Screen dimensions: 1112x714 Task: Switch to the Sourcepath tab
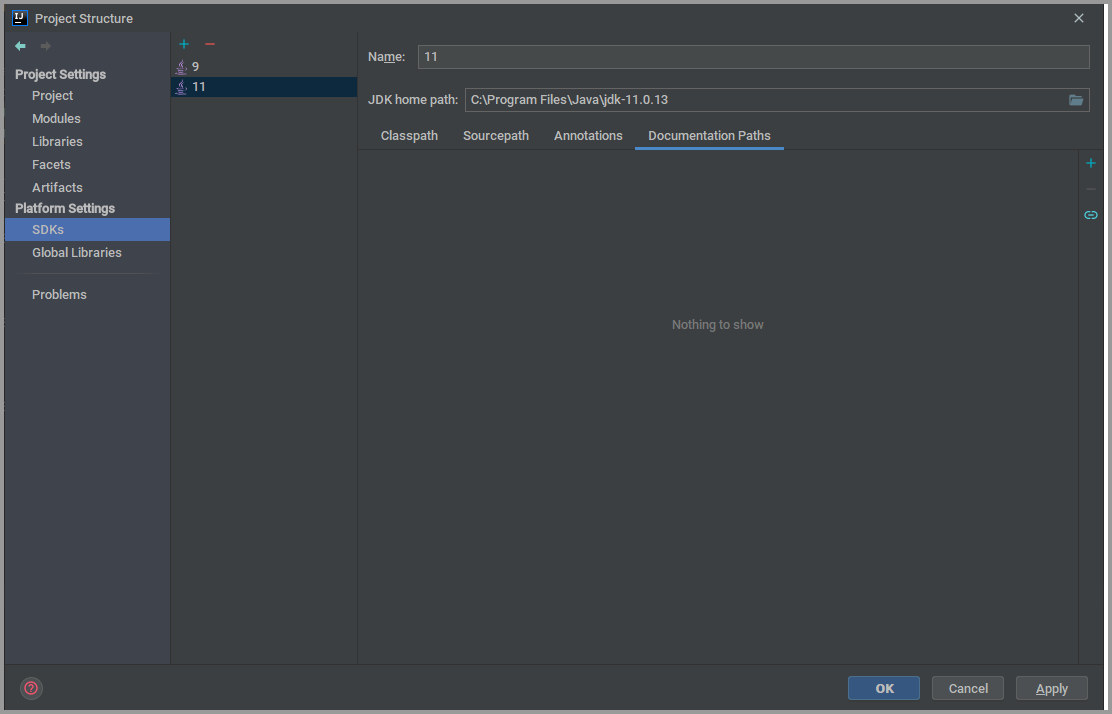(x=496, y=136)
